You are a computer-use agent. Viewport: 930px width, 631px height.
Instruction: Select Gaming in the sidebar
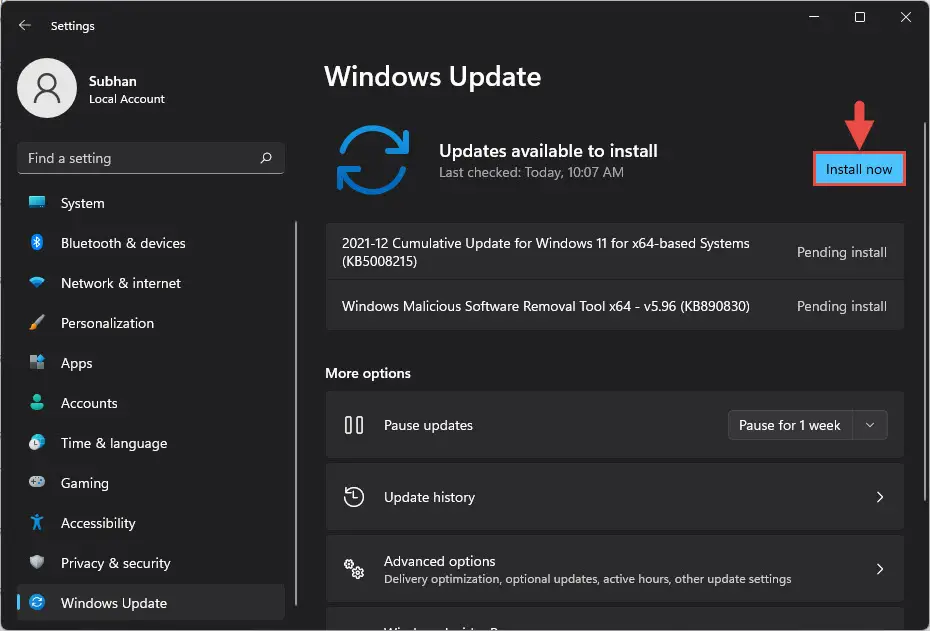point(151,482)
